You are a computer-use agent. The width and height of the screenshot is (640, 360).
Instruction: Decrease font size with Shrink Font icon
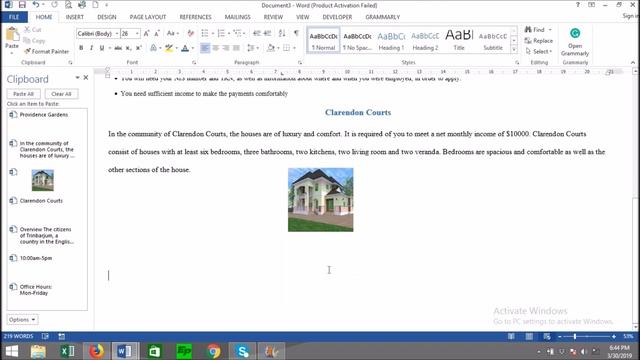coord(157,33)
